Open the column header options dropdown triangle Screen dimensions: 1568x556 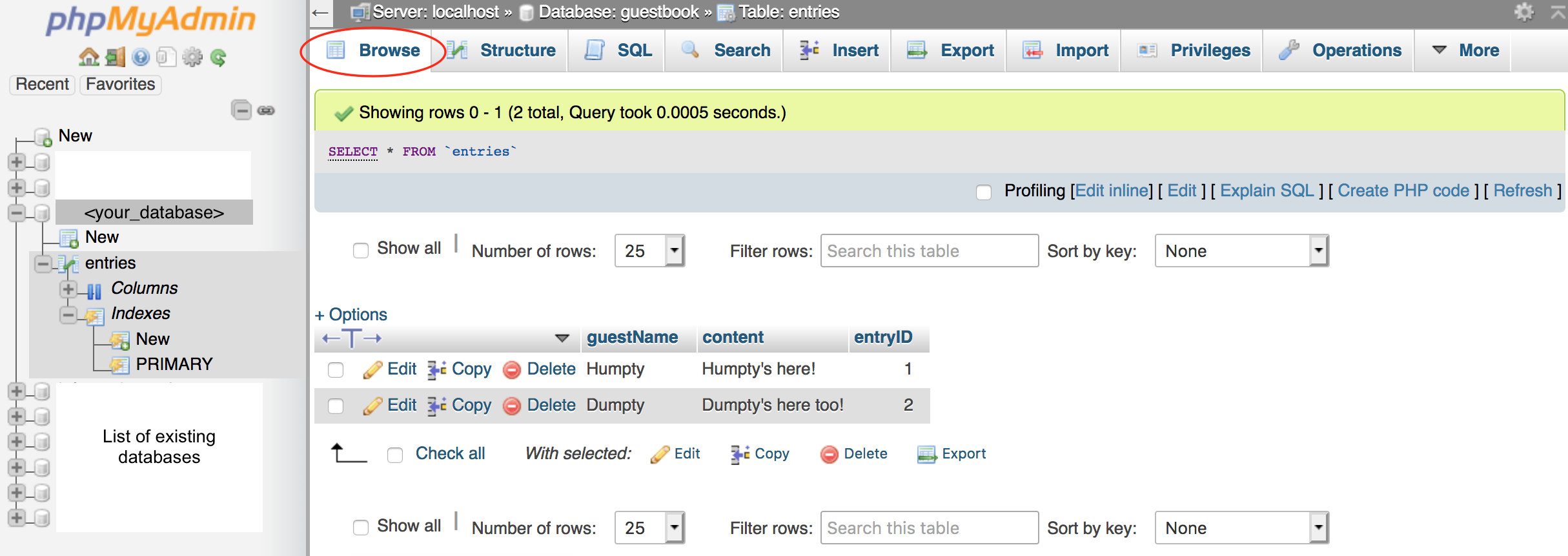tap(562, 338)
